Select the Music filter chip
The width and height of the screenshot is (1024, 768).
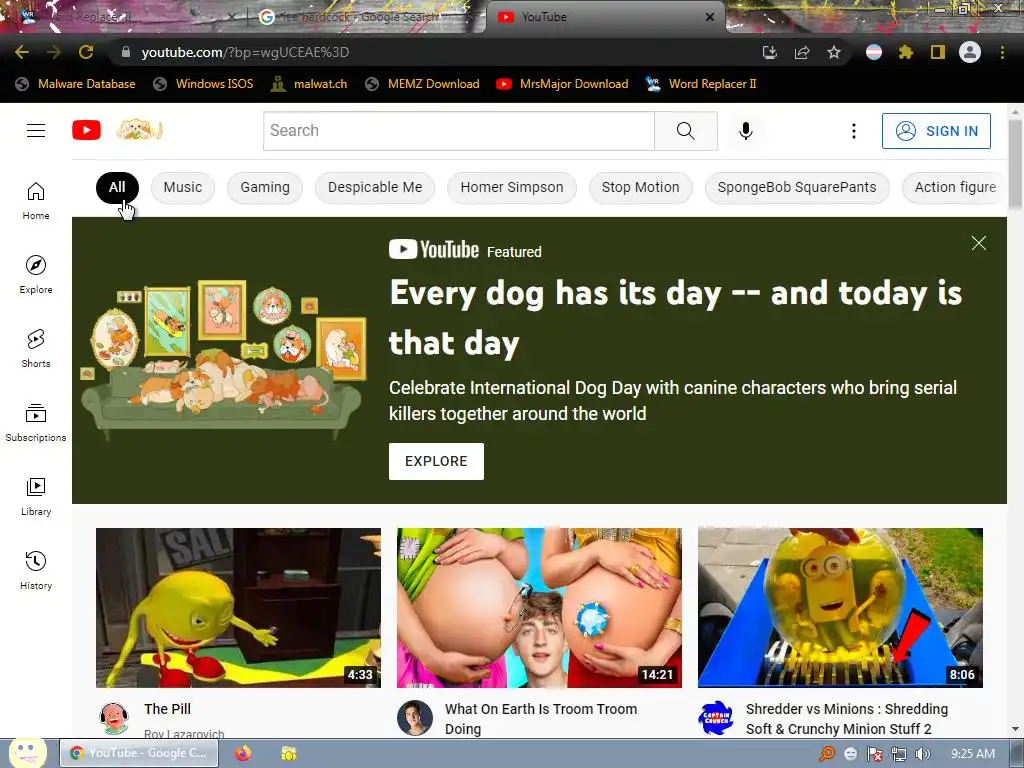coord(183,187)
